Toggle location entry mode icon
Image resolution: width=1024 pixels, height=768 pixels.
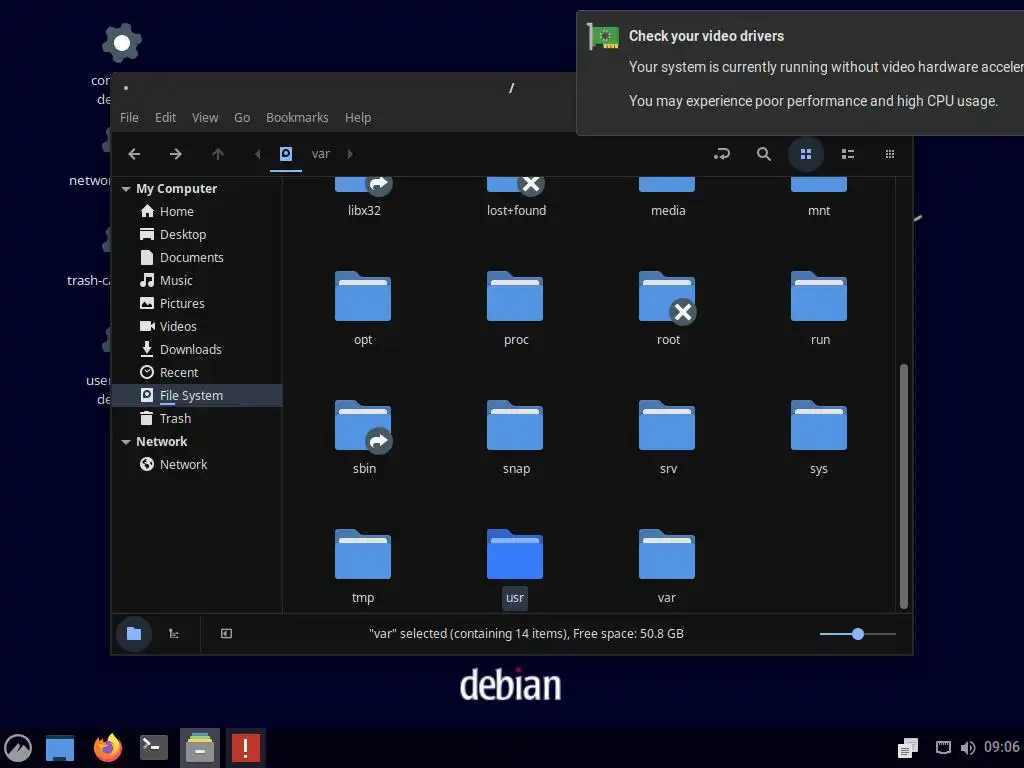pyautogui.click(x=722, y=154)
